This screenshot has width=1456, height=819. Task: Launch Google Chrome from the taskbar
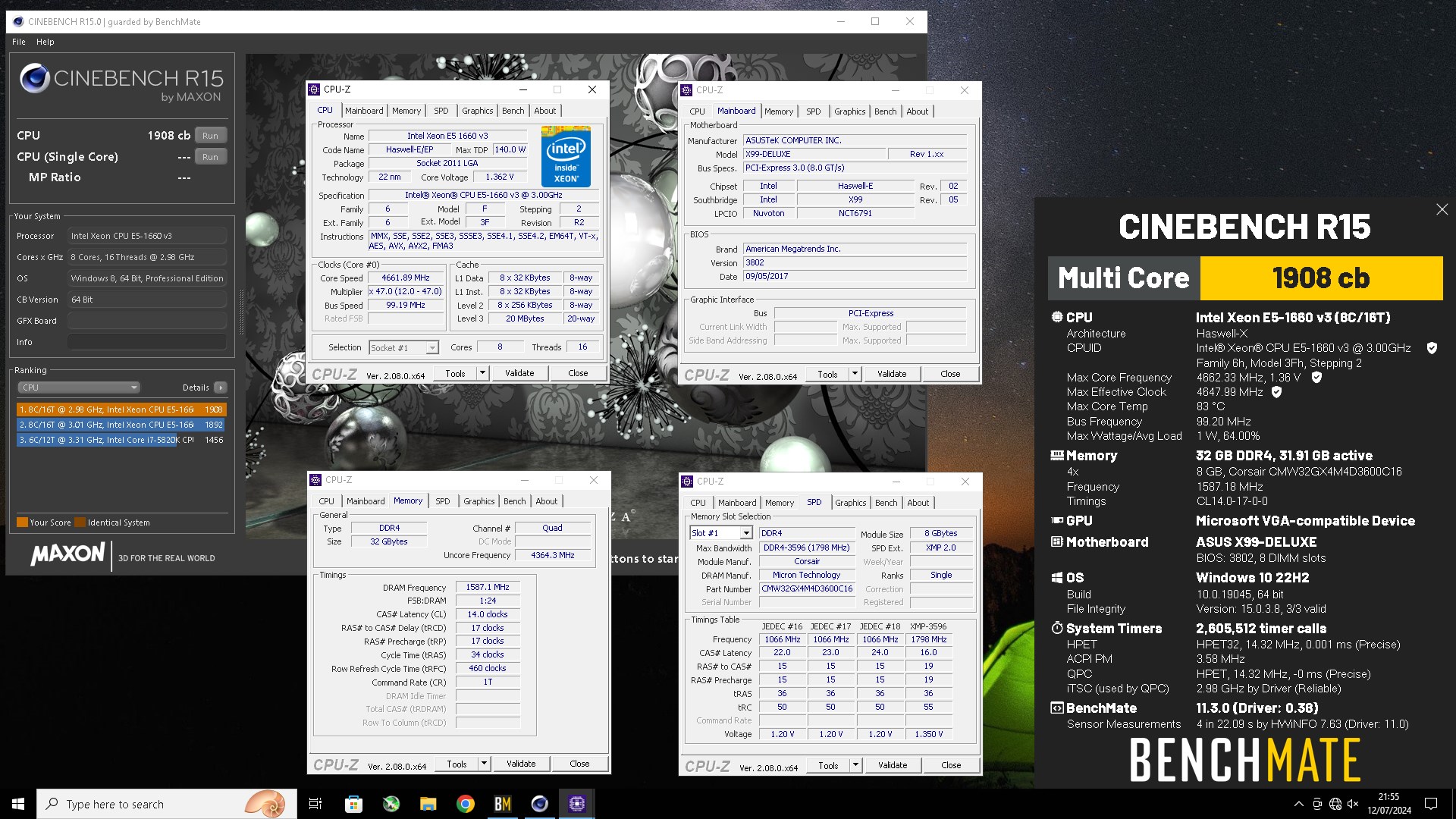(x=466, y=804)
